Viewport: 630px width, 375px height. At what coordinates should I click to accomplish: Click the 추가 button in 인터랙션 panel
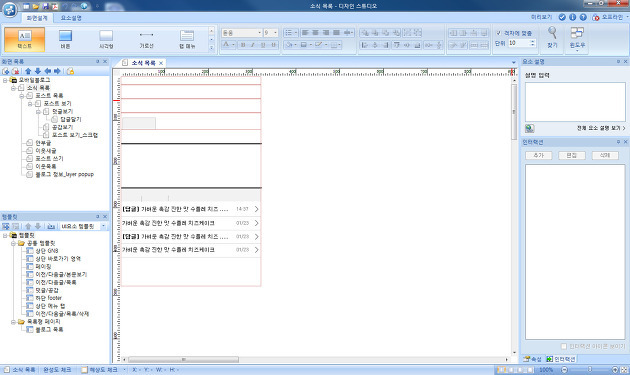[538, 156]
